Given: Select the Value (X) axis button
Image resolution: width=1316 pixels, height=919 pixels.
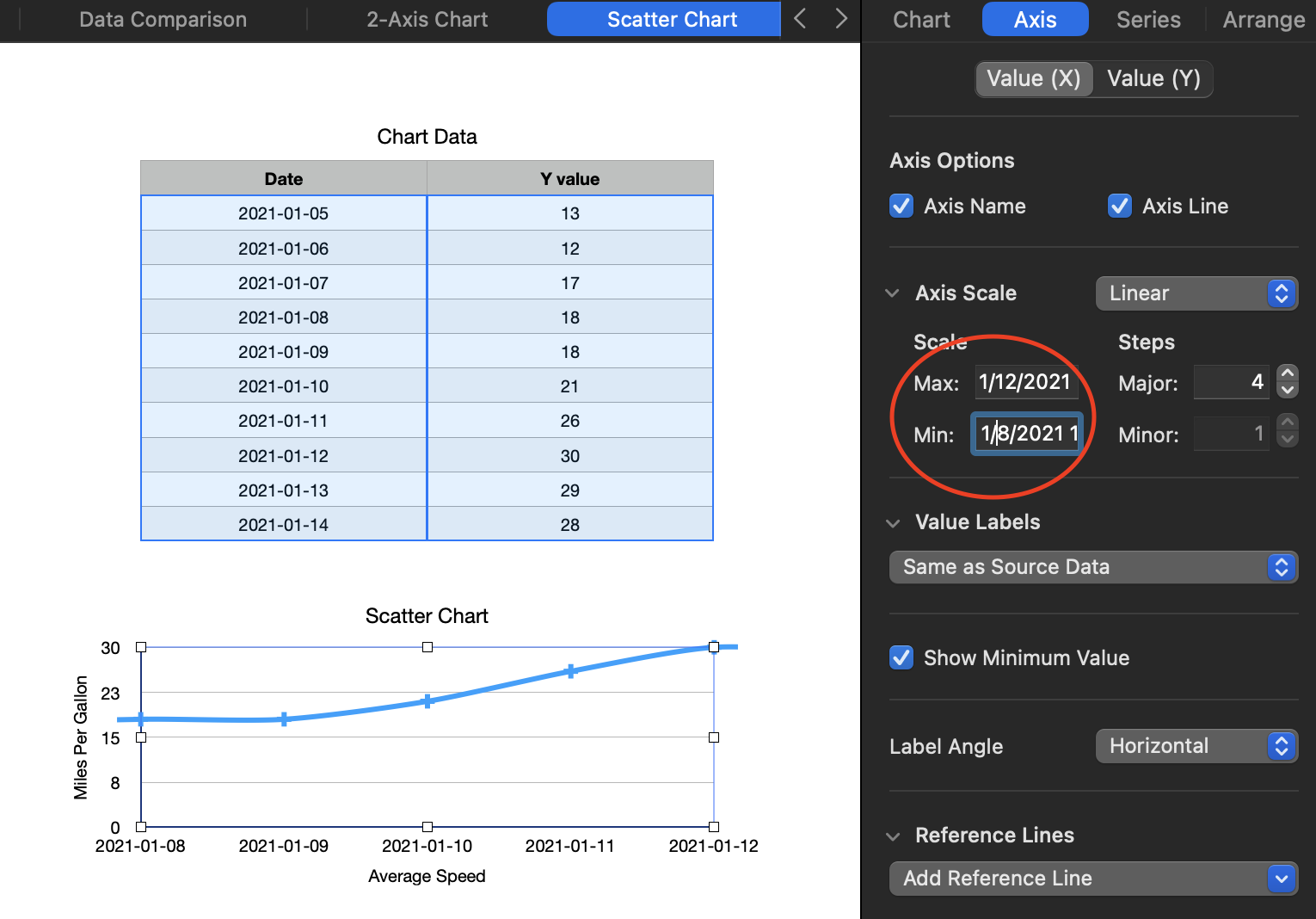Looking at the screenshot, I should 1033,79.
